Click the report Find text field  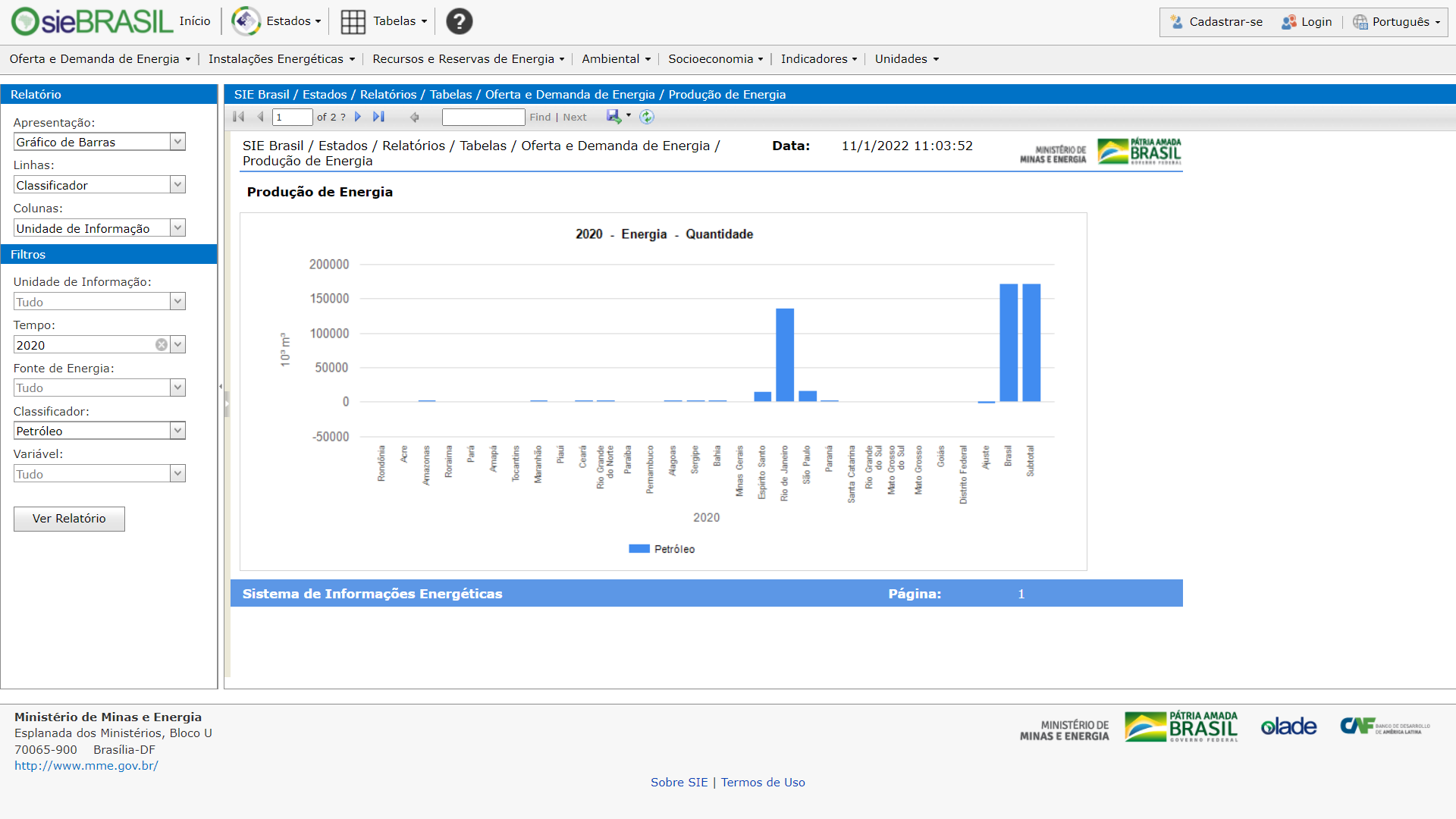(x=483, y=117)
